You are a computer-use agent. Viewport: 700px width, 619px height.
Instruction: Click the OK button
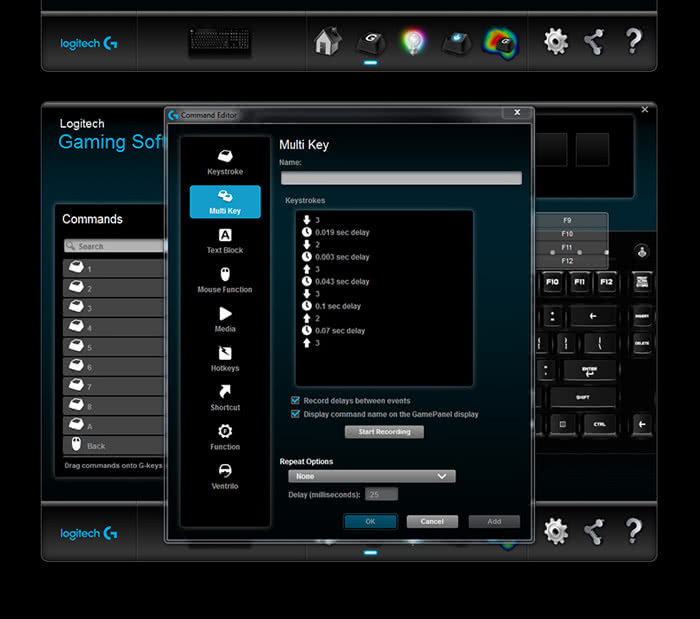tap(370, 521)
